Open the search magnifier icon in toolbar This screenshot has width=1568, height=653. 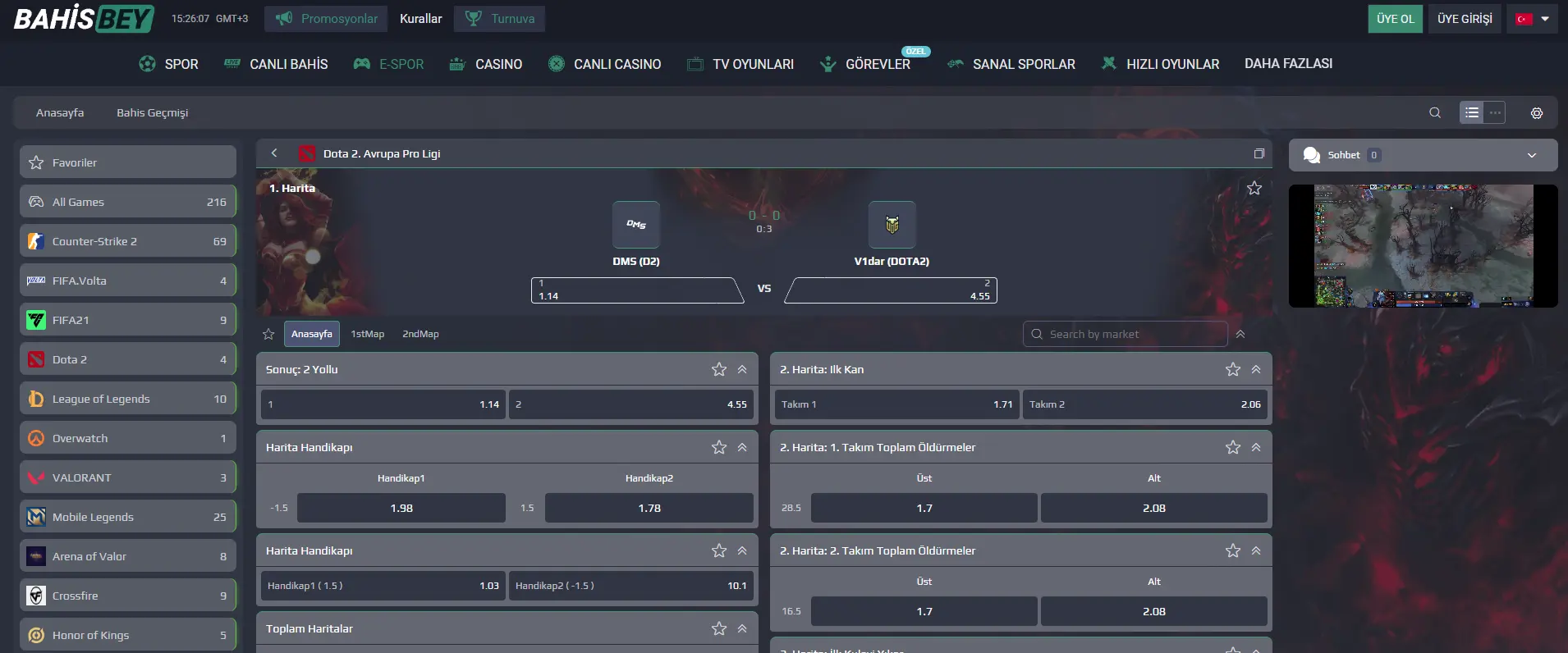tap(1435, 113)
